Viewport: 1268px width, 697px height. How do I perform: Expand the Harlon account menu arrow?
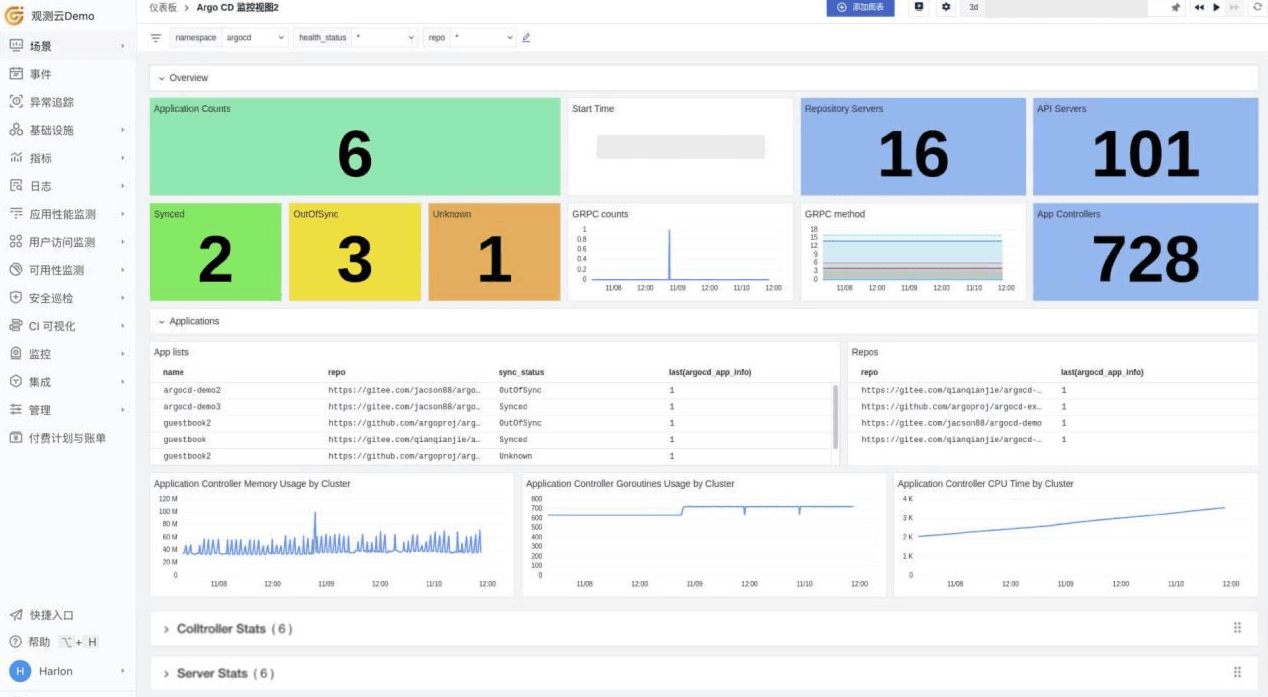123,671
